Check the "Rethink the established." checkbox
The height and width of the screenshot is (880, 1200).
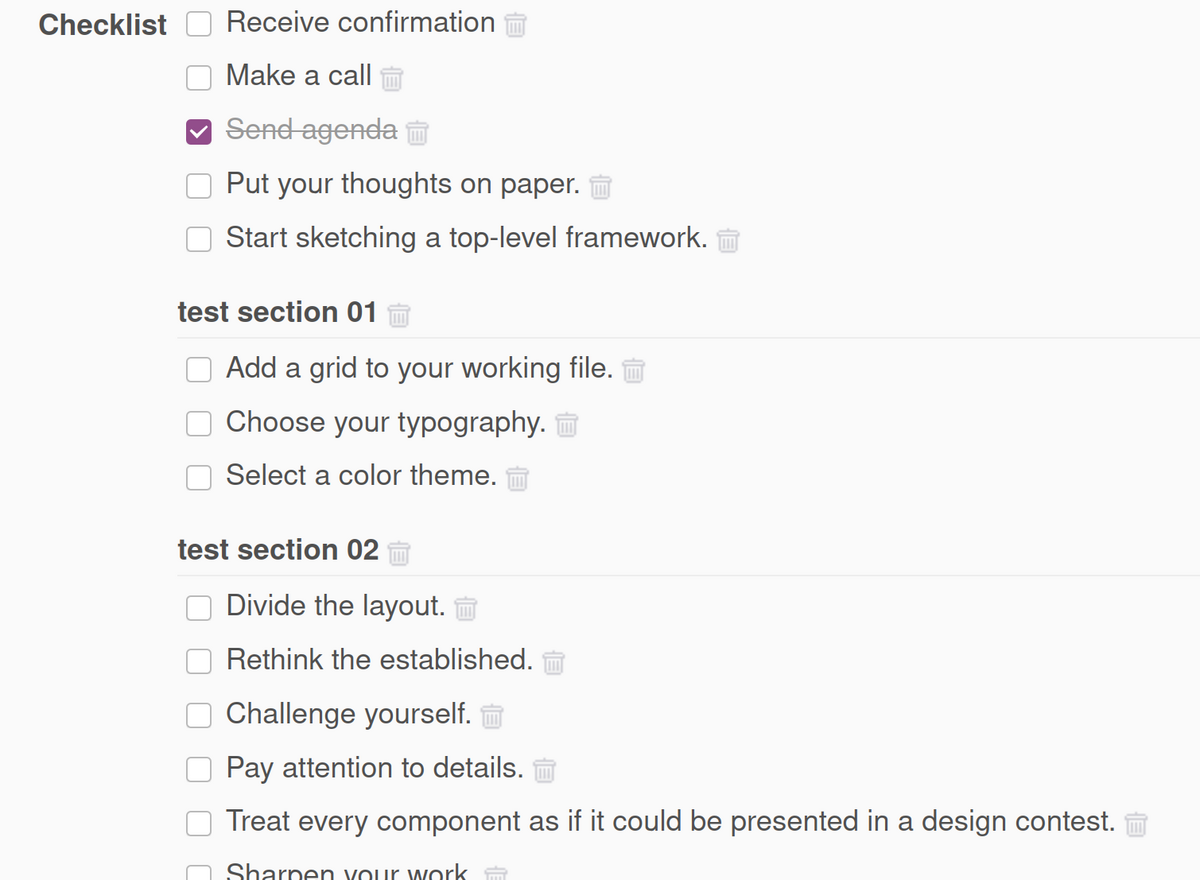[x=198, y=661]
